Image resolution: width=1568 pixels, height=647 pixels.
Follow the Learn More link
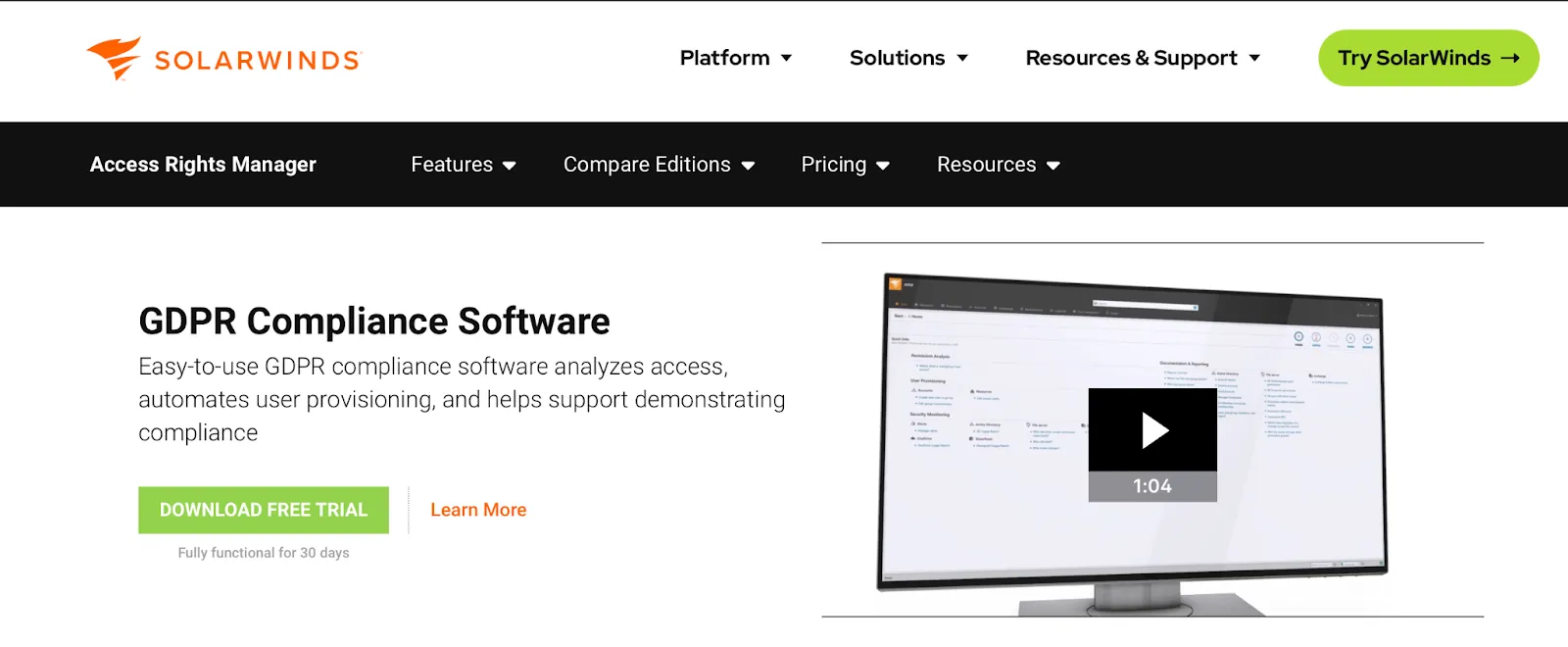[478, 510]
